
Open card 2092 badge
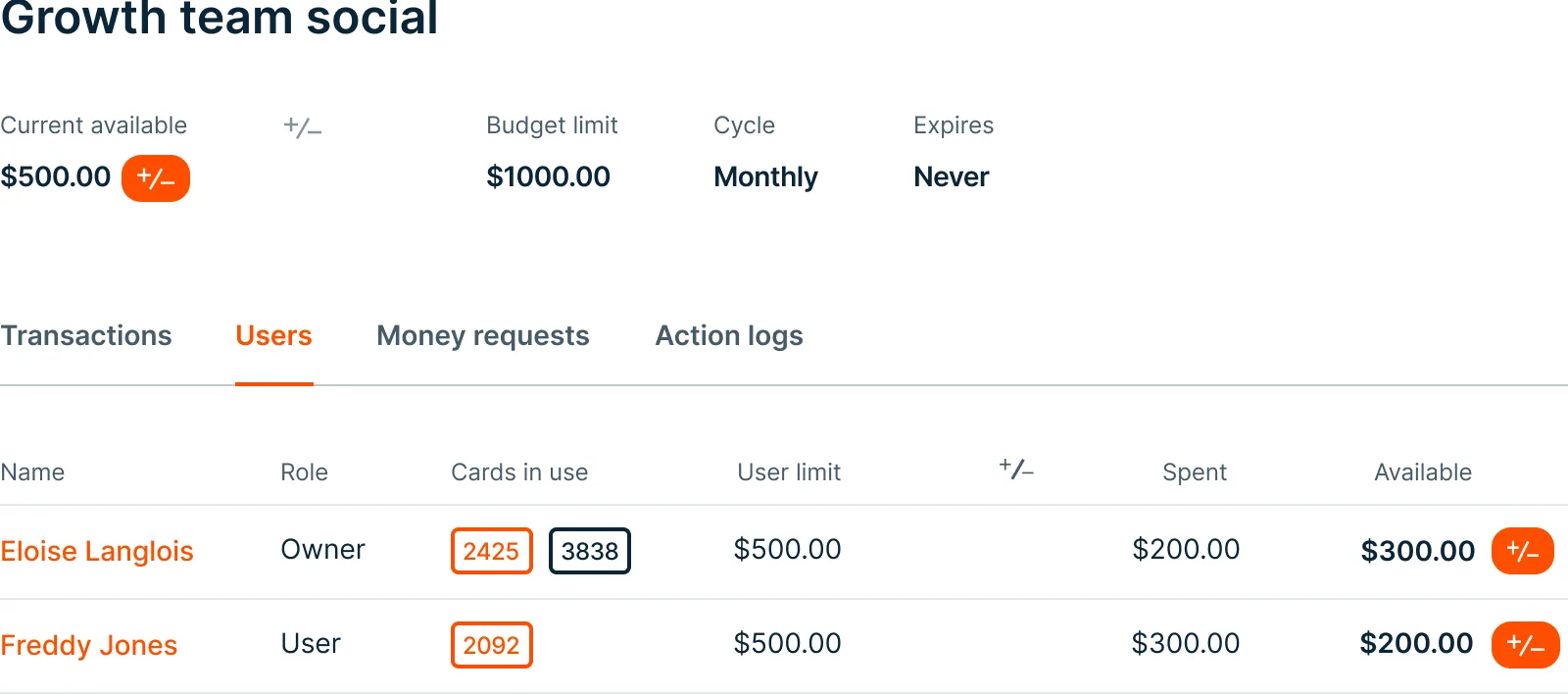[x=491, y=645]
